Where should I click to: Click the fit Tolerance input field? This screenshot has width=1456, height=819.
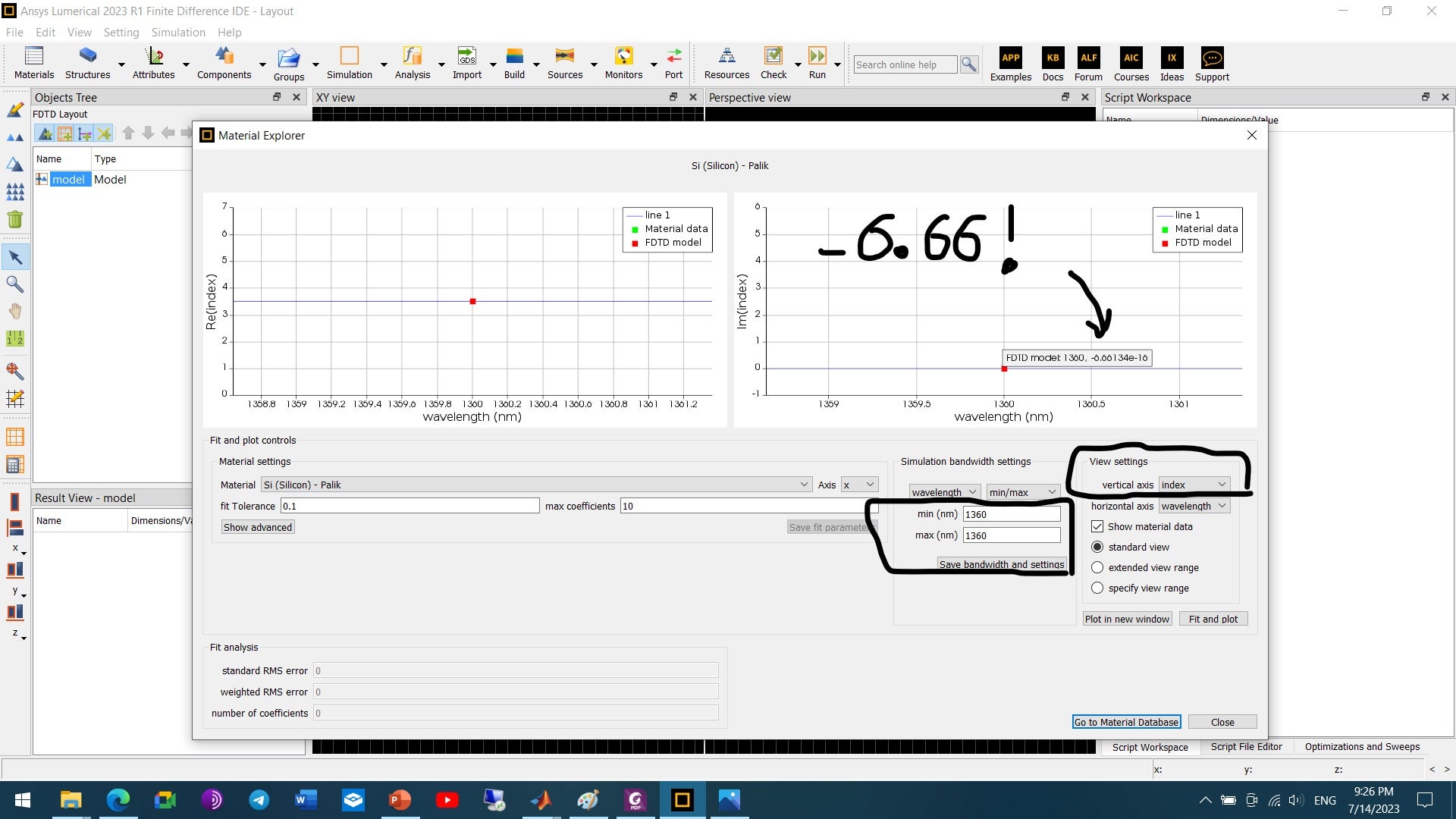[x=409, y=506]
